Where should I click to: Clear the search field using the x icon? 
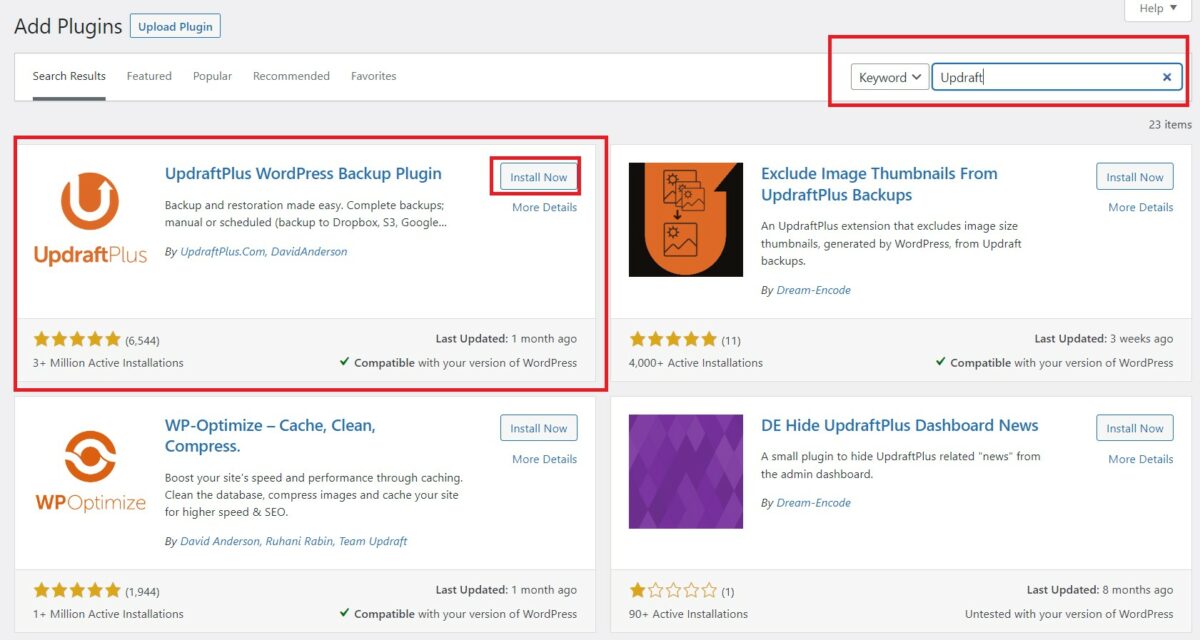click(x=1166, y=76)
